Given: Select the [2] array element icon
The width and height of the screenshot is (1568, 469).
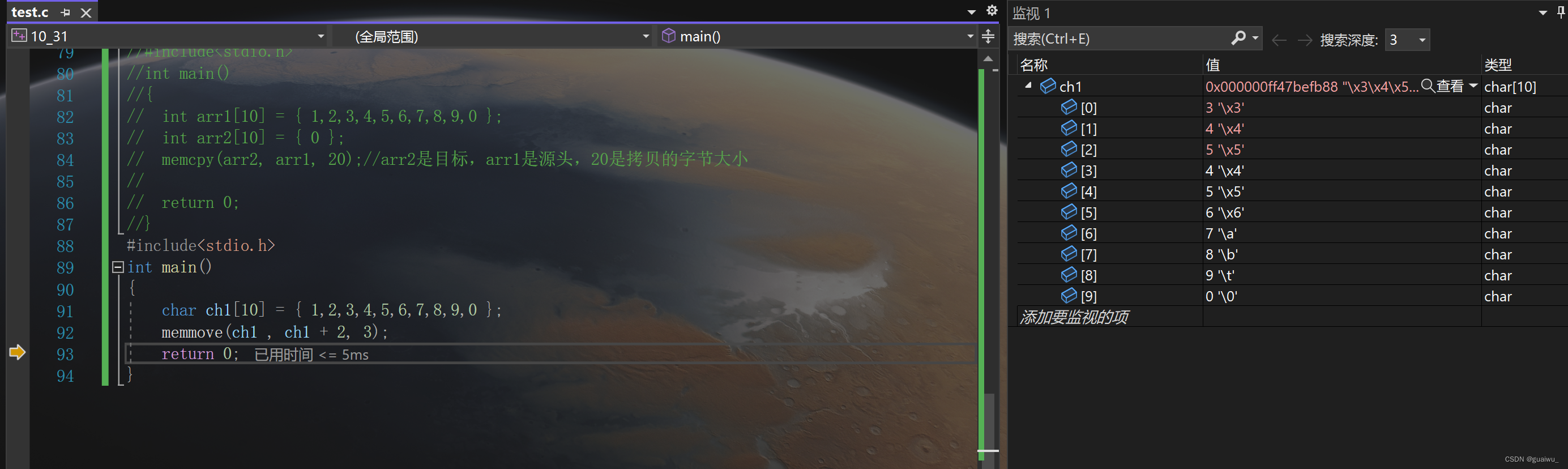Looking at the screenshot, I should click(1068, 149).
